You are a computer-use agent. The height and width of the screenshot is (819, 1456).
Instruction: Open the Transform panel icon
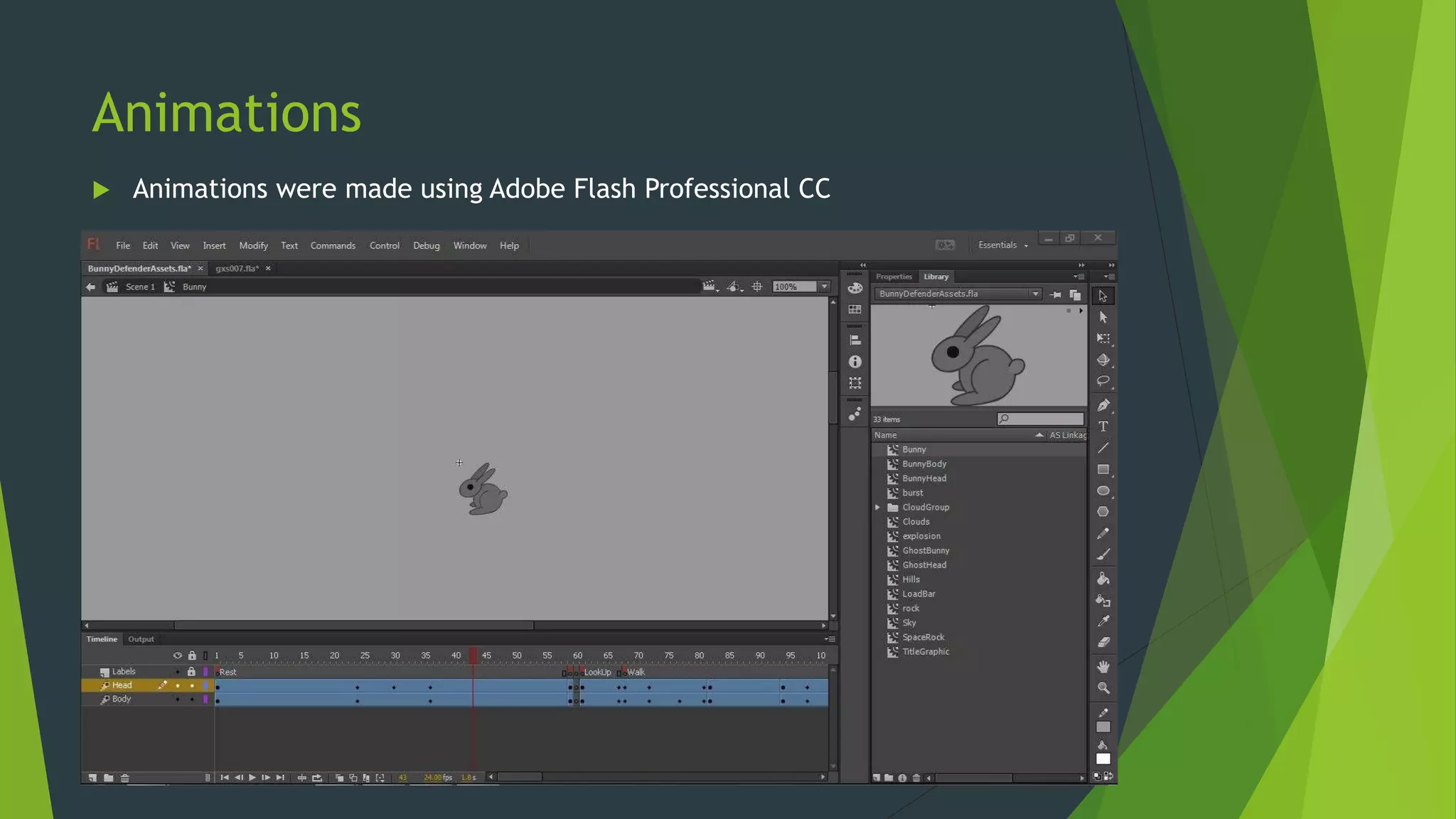855,383
